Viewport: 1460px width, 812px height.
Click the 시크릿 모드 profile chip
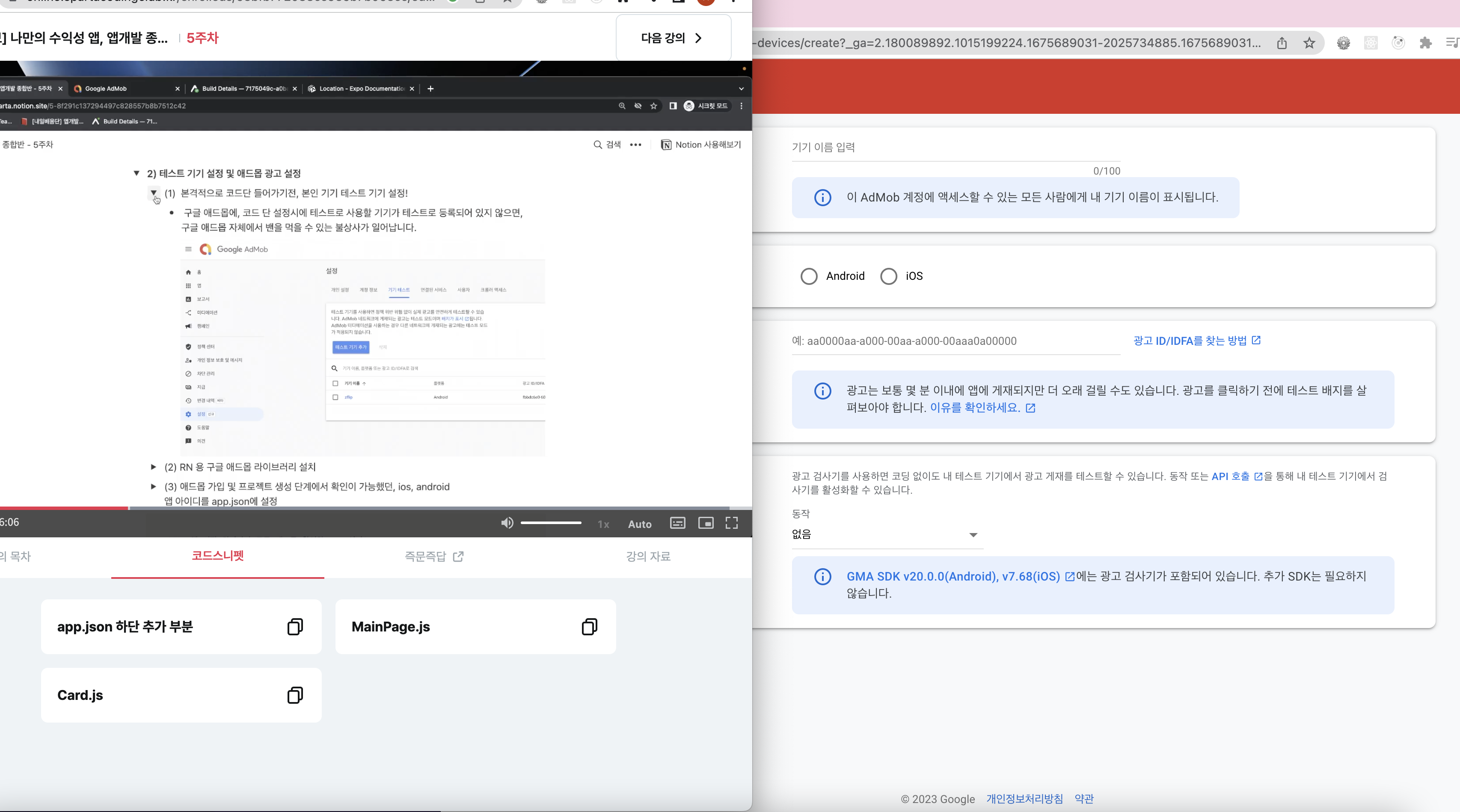click(706, 106)
